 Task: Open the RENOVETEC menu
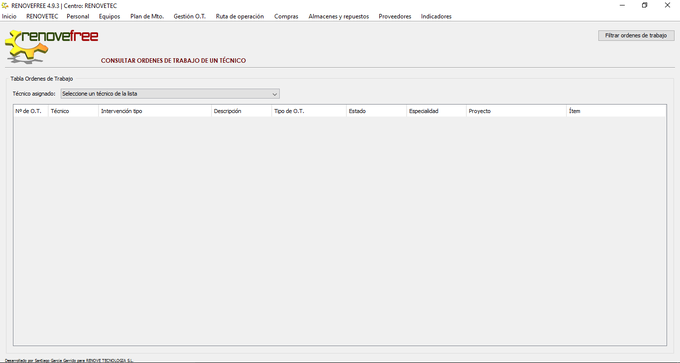(x=42, y=16)
